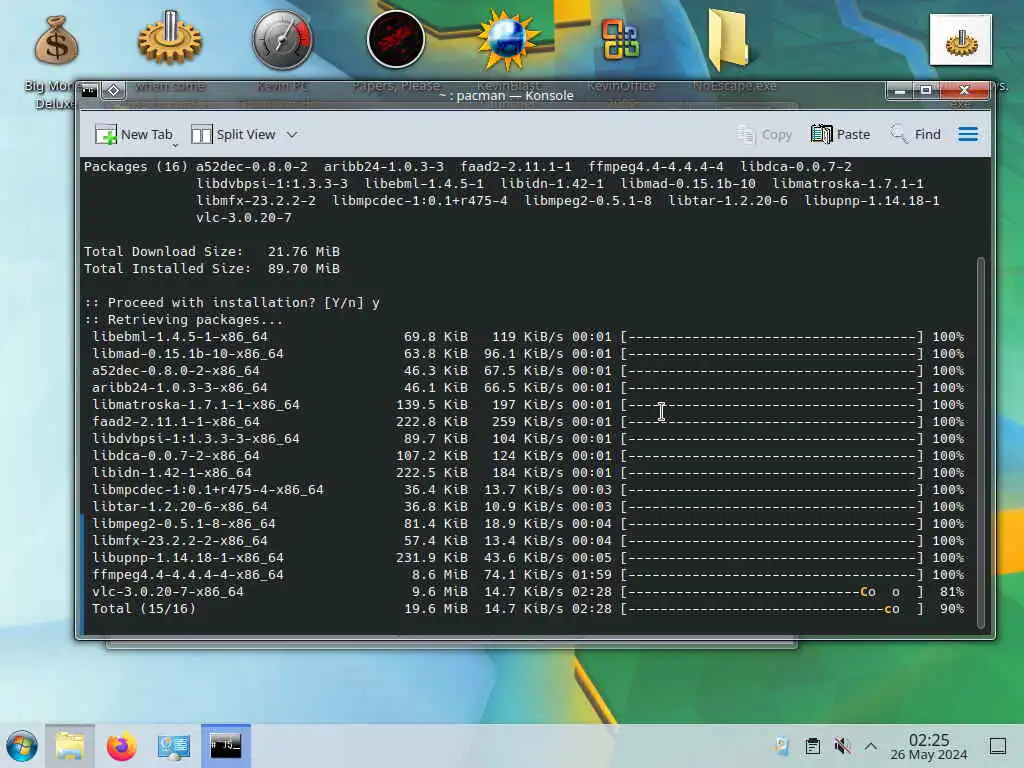Open Find in Konsole toolbar
Screen dimensions: 1024x768
click(x=916, y=135)
